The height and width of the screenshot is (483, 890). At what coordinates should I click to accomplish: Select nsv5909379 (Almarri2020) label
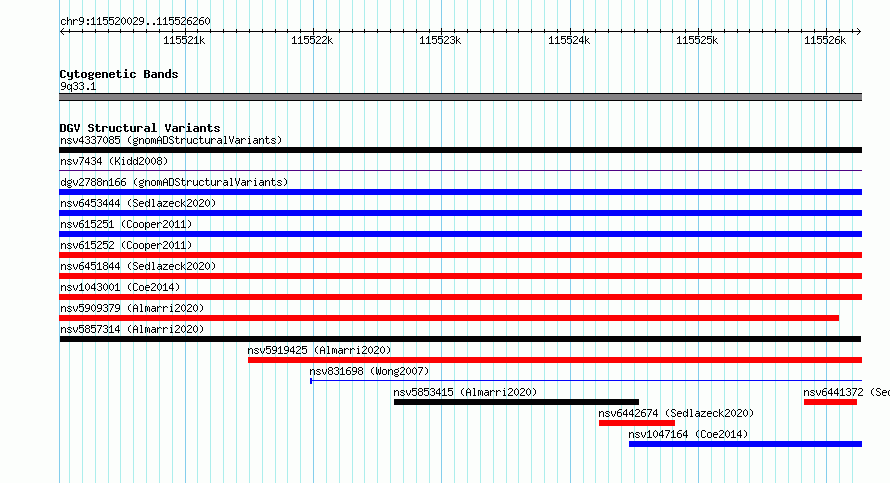[132, 308]
